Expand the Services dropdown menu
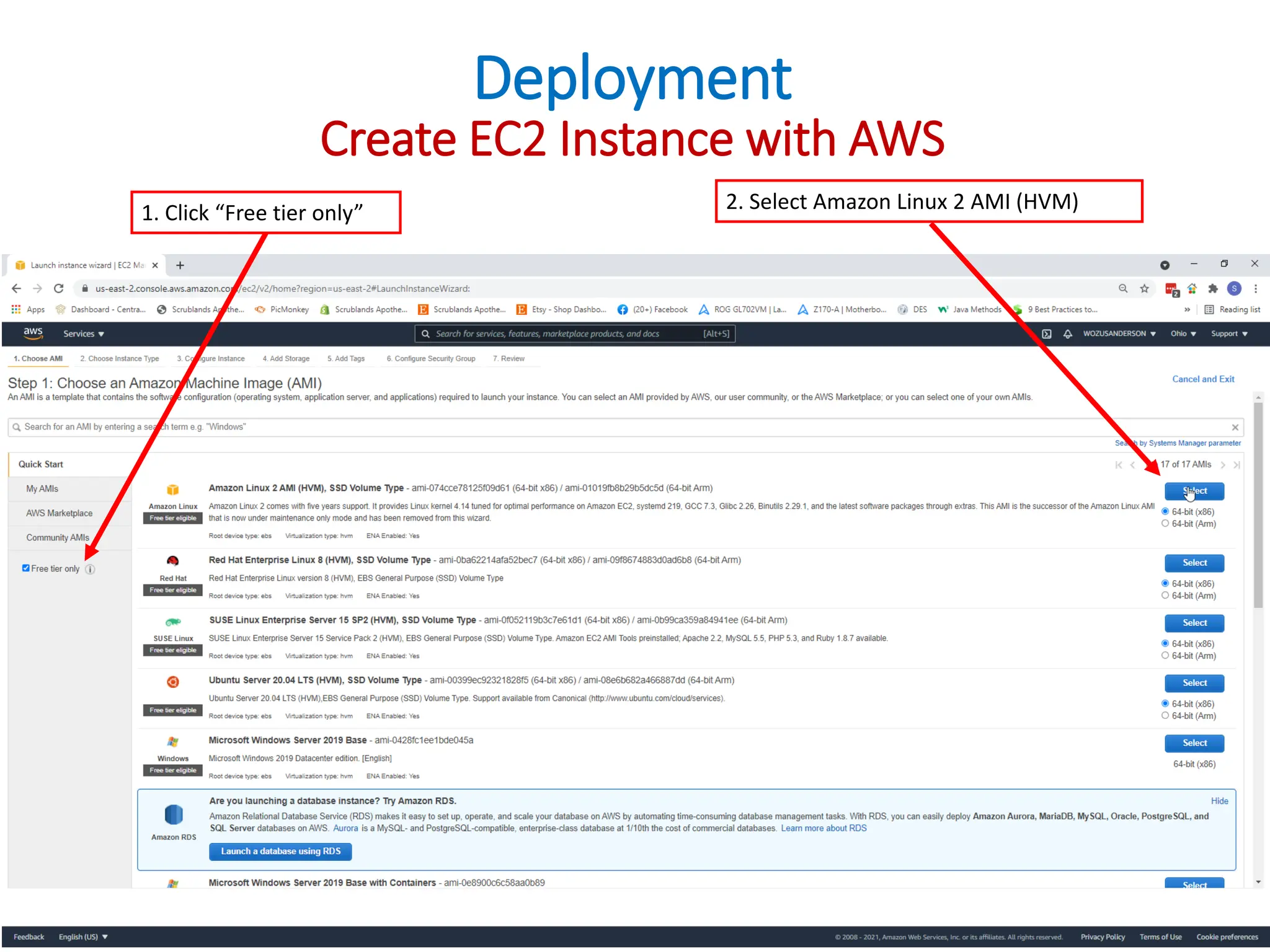 83,333
